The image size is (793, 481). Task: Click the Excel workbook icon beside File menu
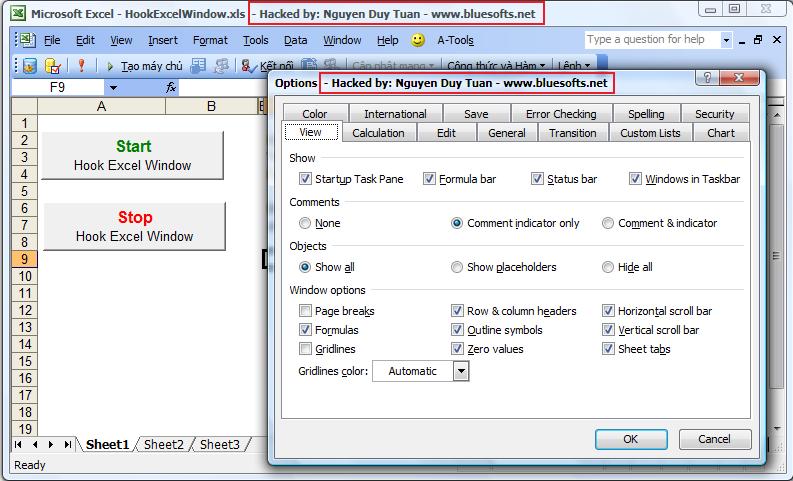[27, 40]
